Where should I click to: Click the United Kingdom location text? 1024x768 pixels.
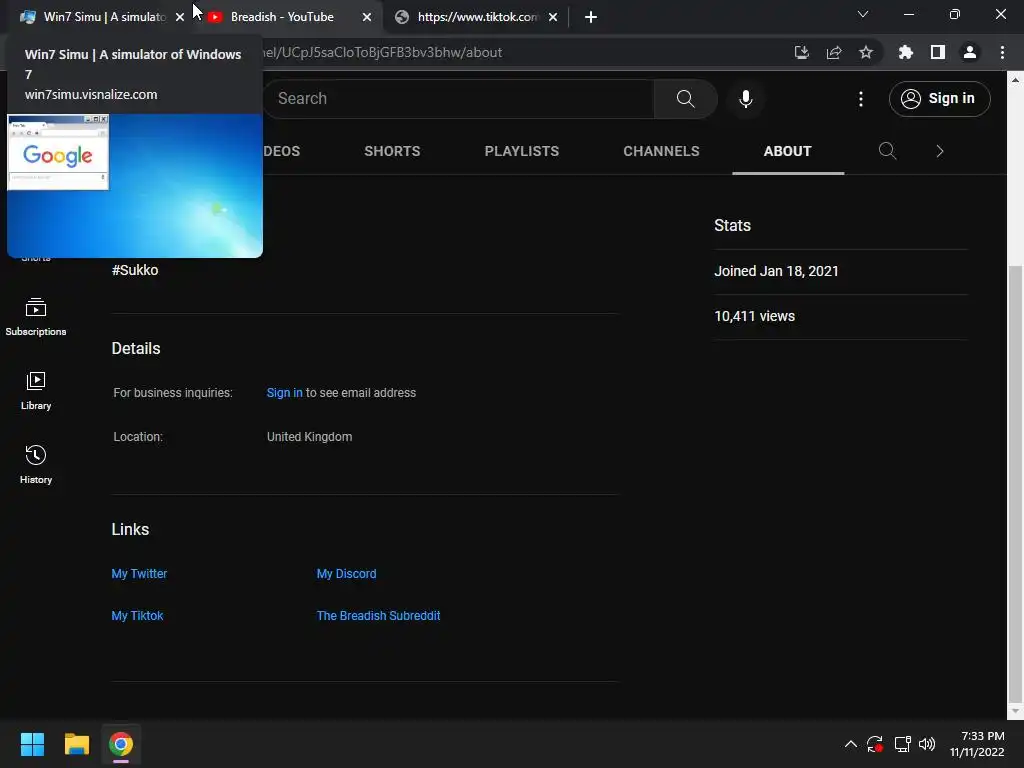(310, 436)
